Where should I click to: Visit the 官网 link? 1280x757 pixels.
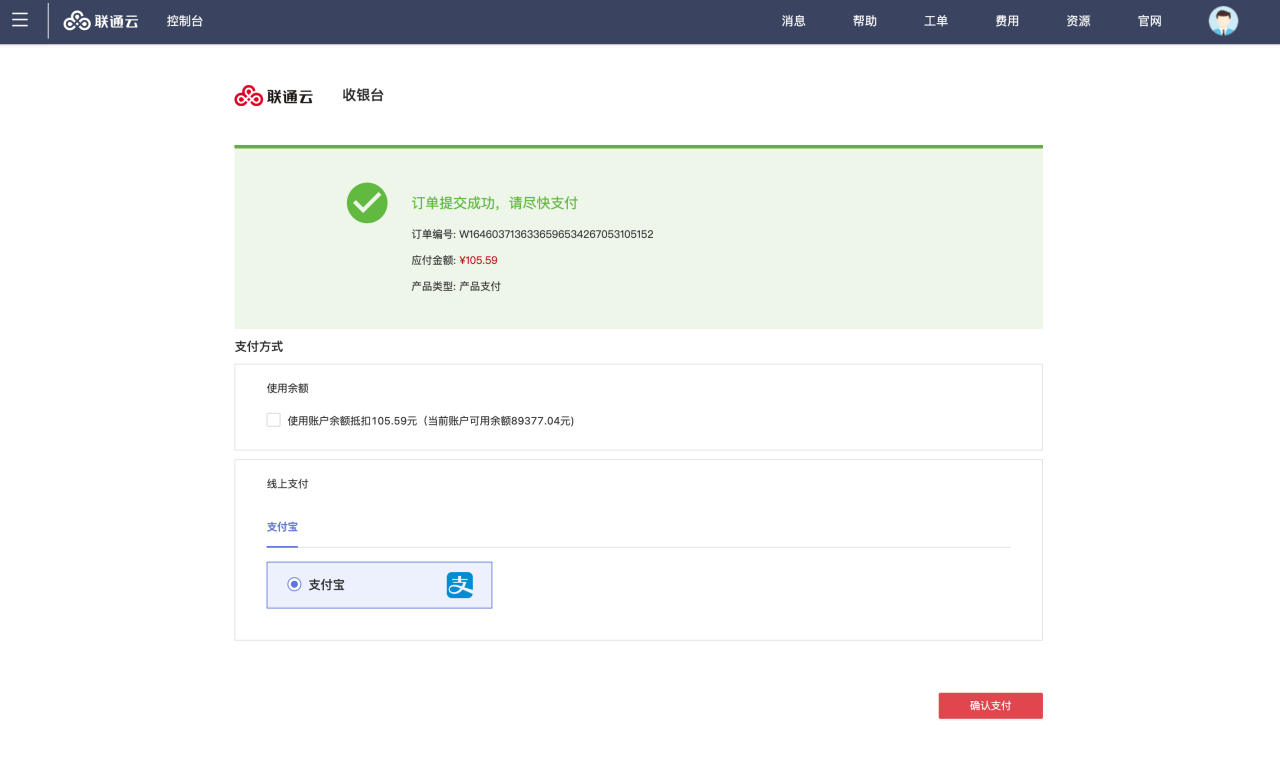click(x=1149, y=21)
